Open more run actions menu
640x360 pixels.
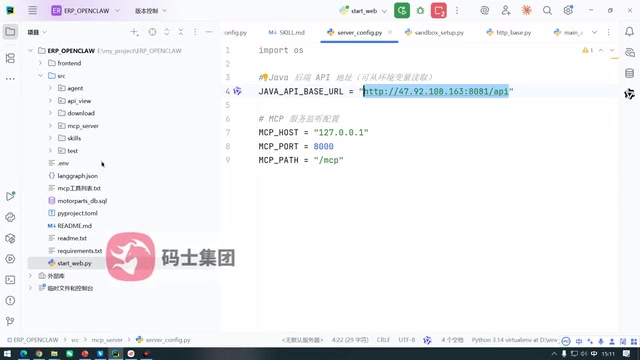point(457,11)
